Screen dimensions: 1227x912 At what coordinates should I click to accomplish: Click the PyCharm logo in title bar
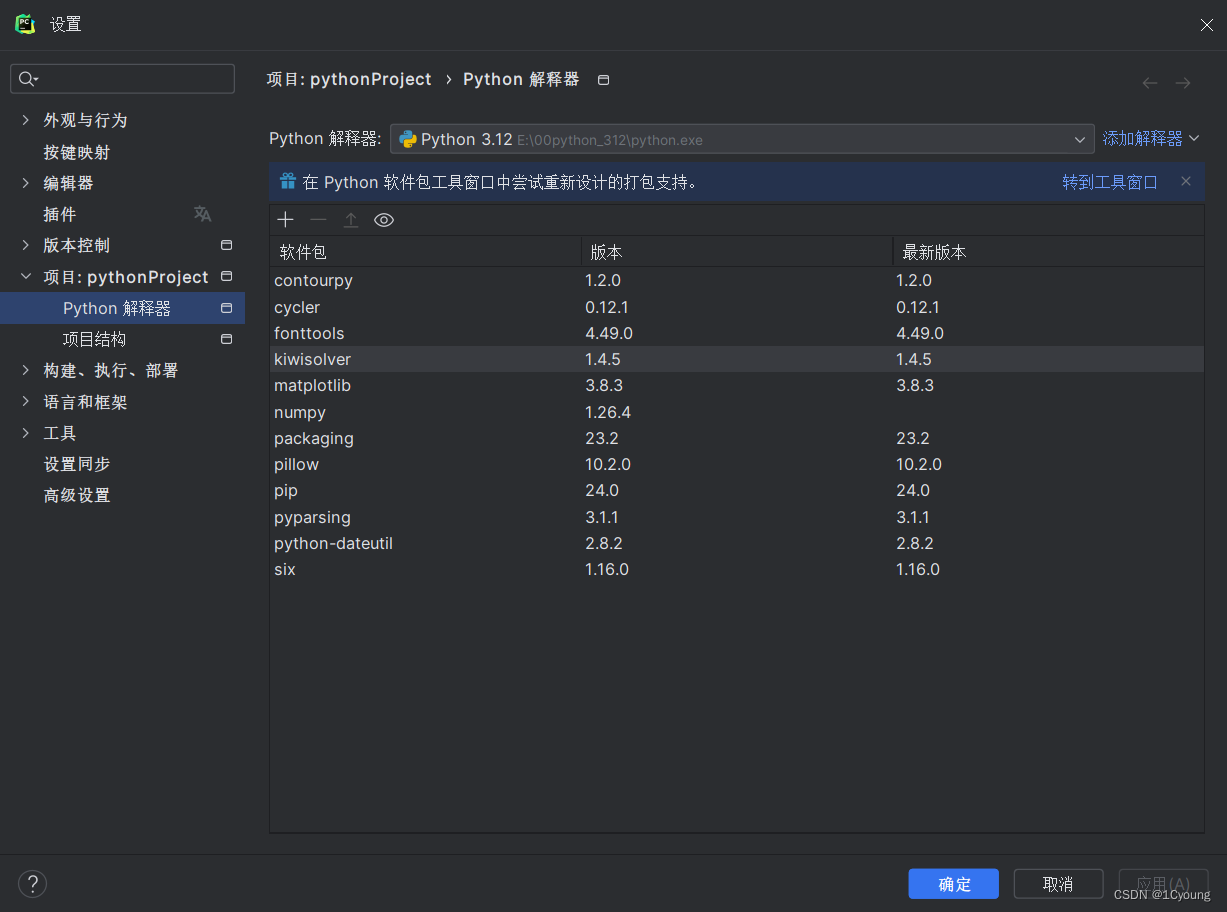[x=25, y=24]
